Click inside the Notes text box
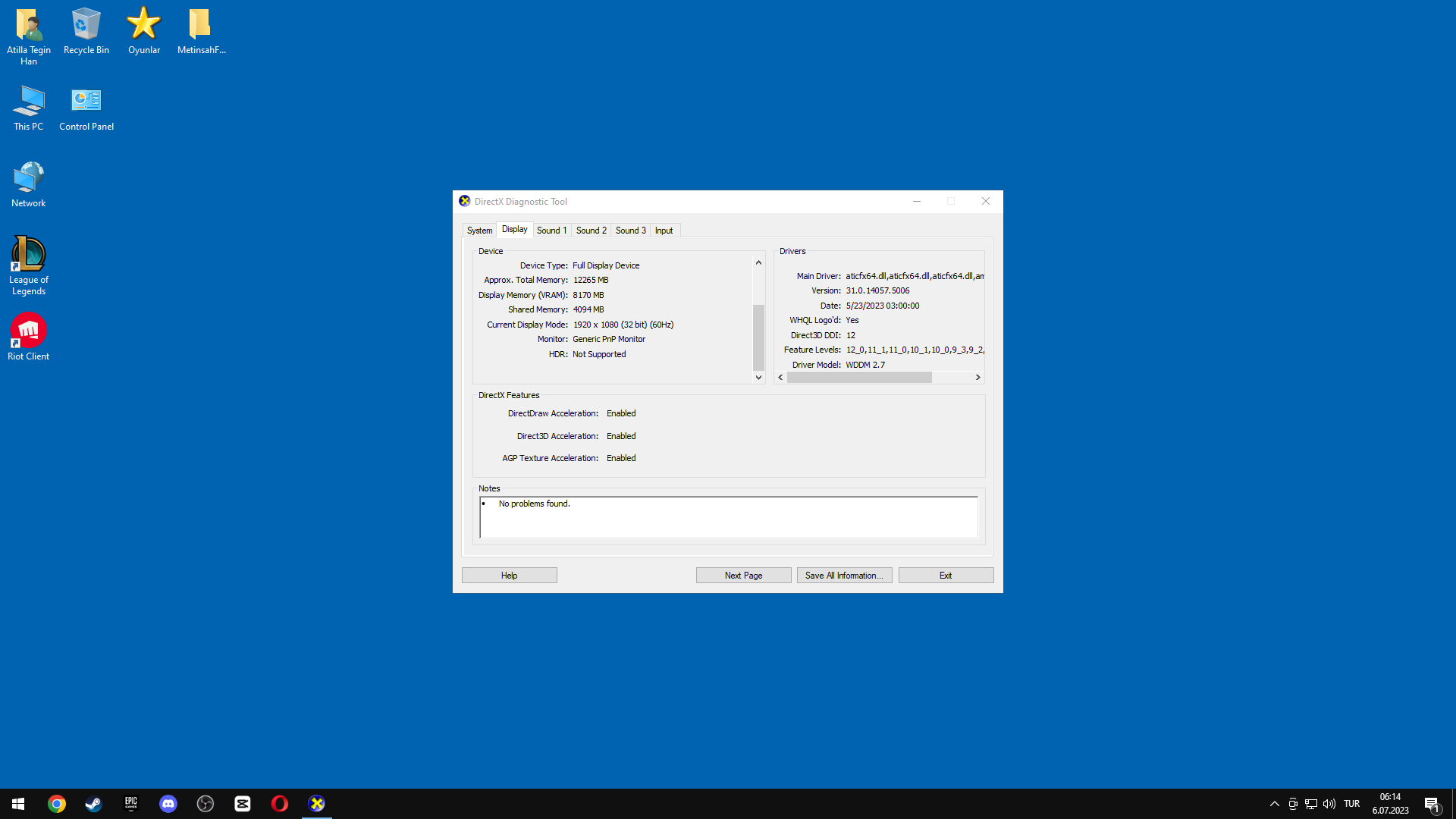This screenshot has width=1456, height=819. 728,519
